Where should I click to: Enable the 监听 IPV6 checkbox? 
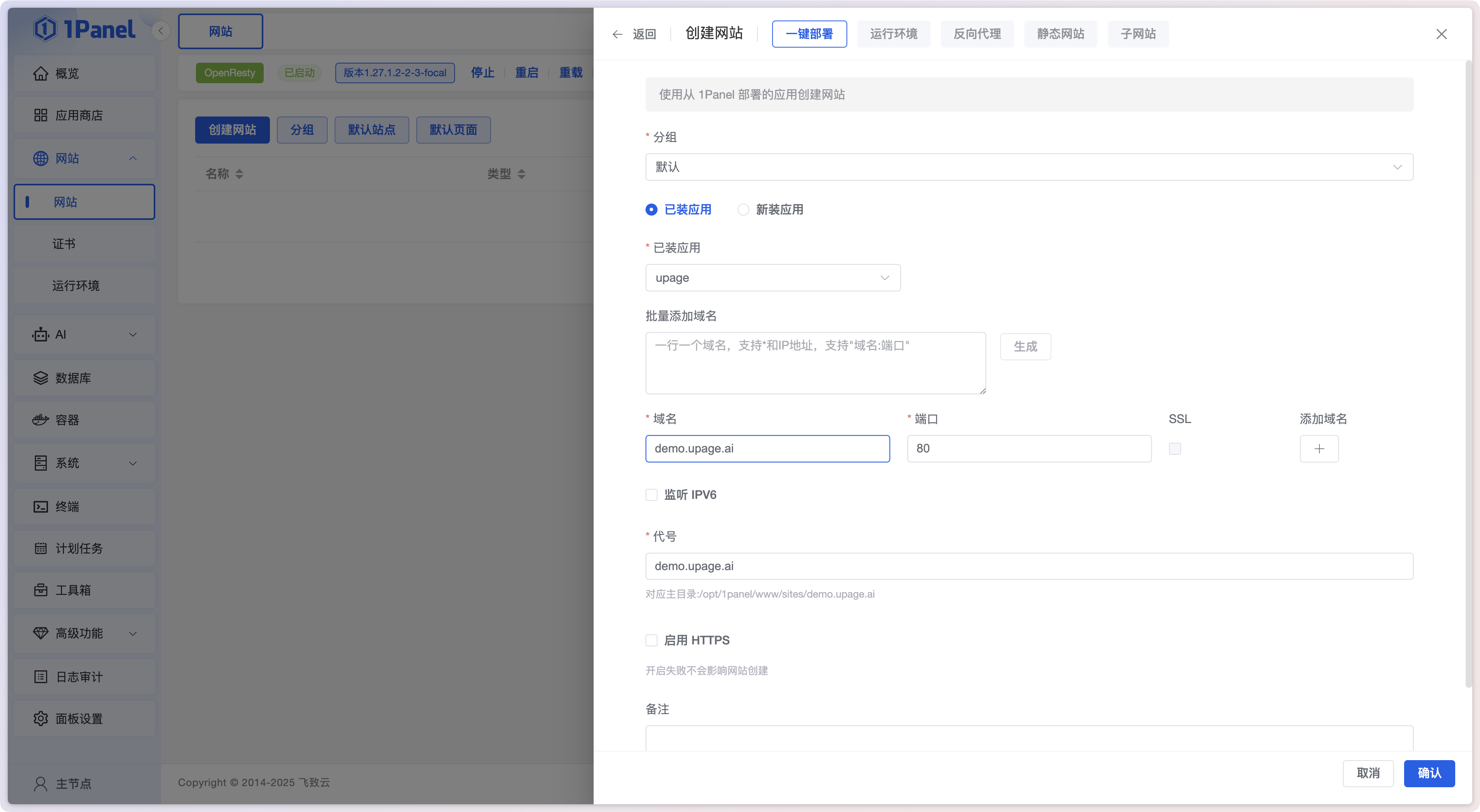point(652,494)
